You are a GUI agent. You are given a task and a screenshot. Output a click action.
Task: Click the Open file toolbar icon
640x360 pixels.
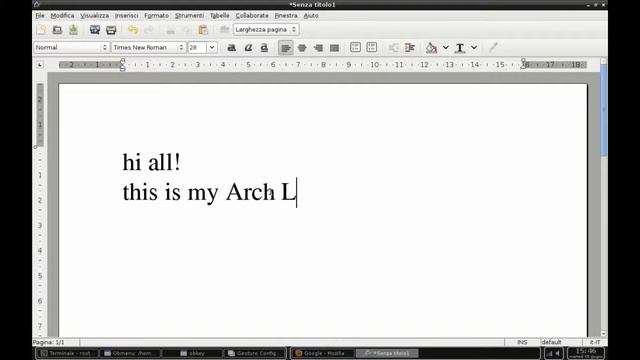[57, 30]
